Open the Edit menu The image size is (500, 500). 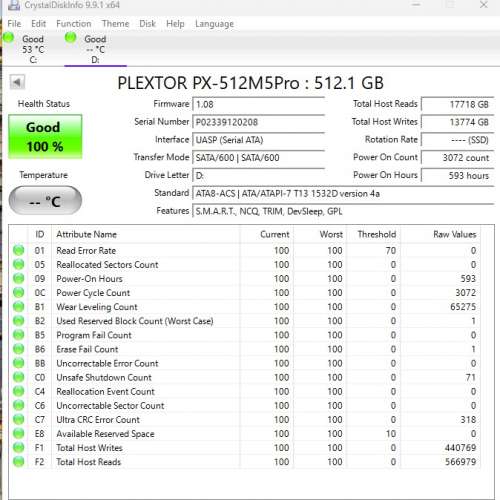(38, 24)
